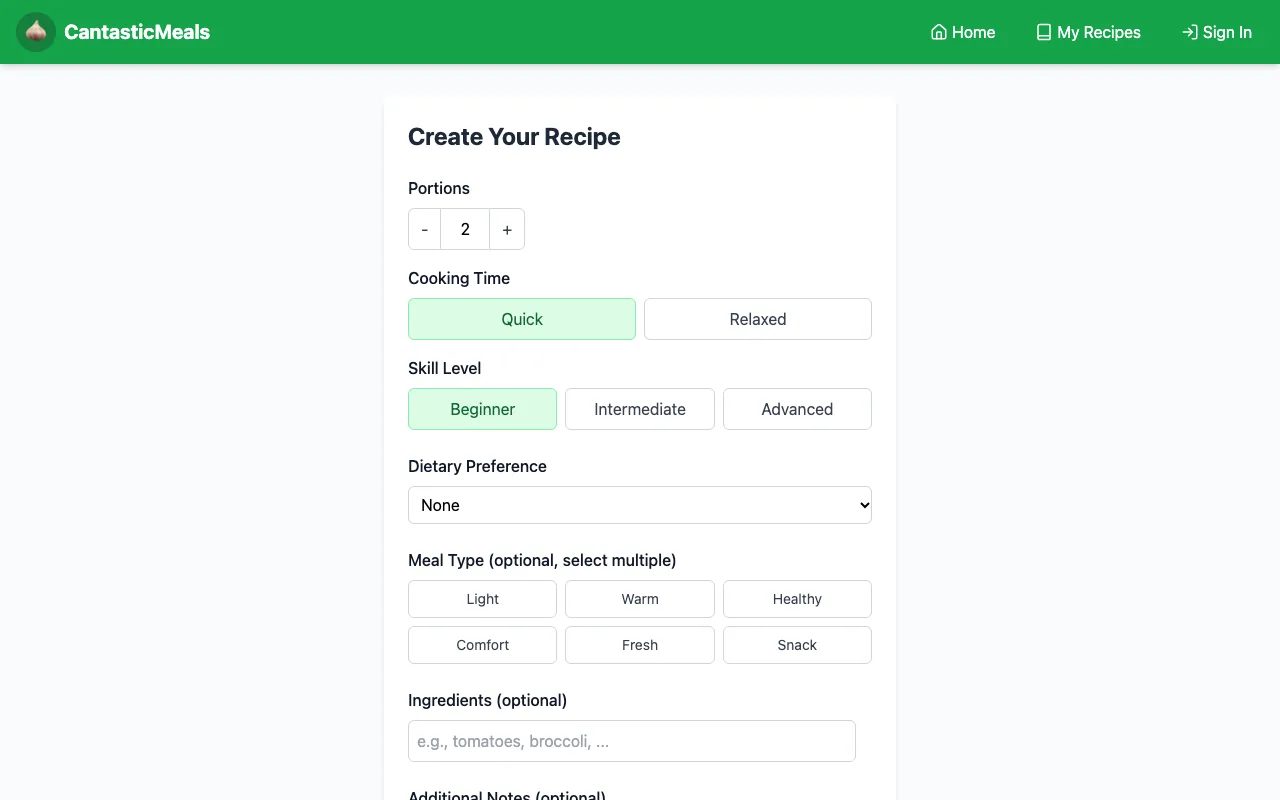The height and width of the screenshot is (800, 1280).
Task: Choose Intermediate skill level
Action: pos(640,409)
